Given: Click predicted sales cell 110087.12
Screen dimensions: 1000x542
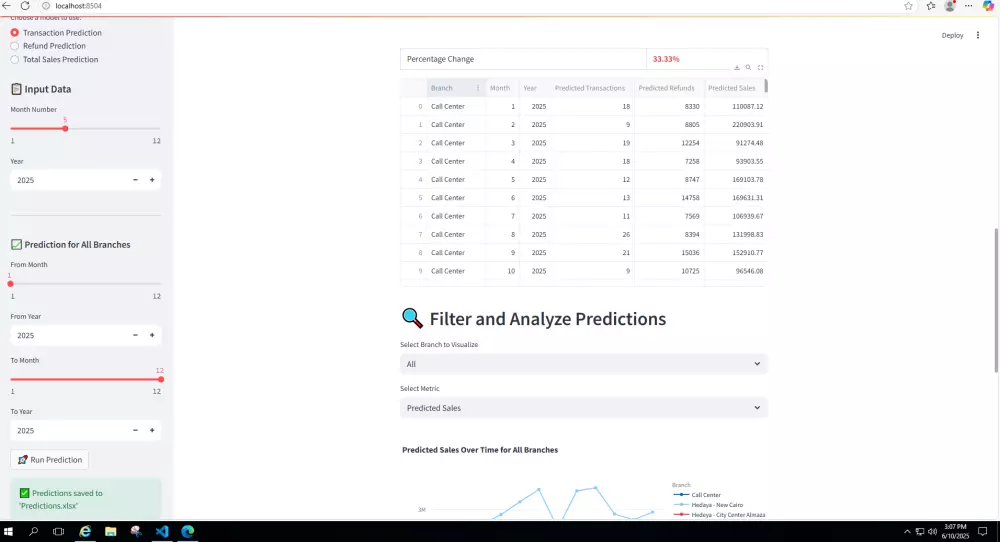Looking at the screenshot, I should (x=734, y=106).
